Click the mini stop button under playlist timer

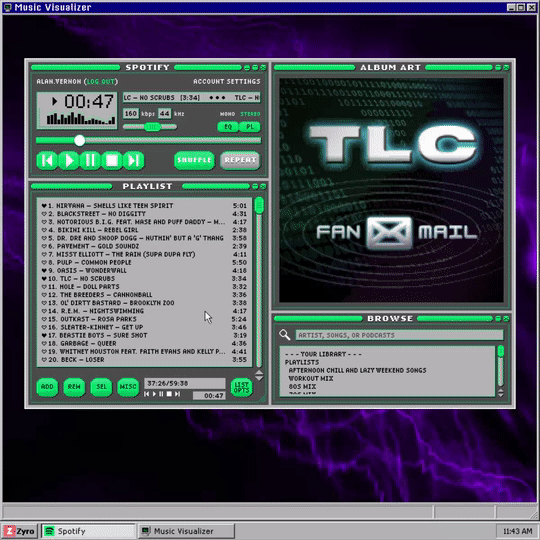[x=169, y=394]
